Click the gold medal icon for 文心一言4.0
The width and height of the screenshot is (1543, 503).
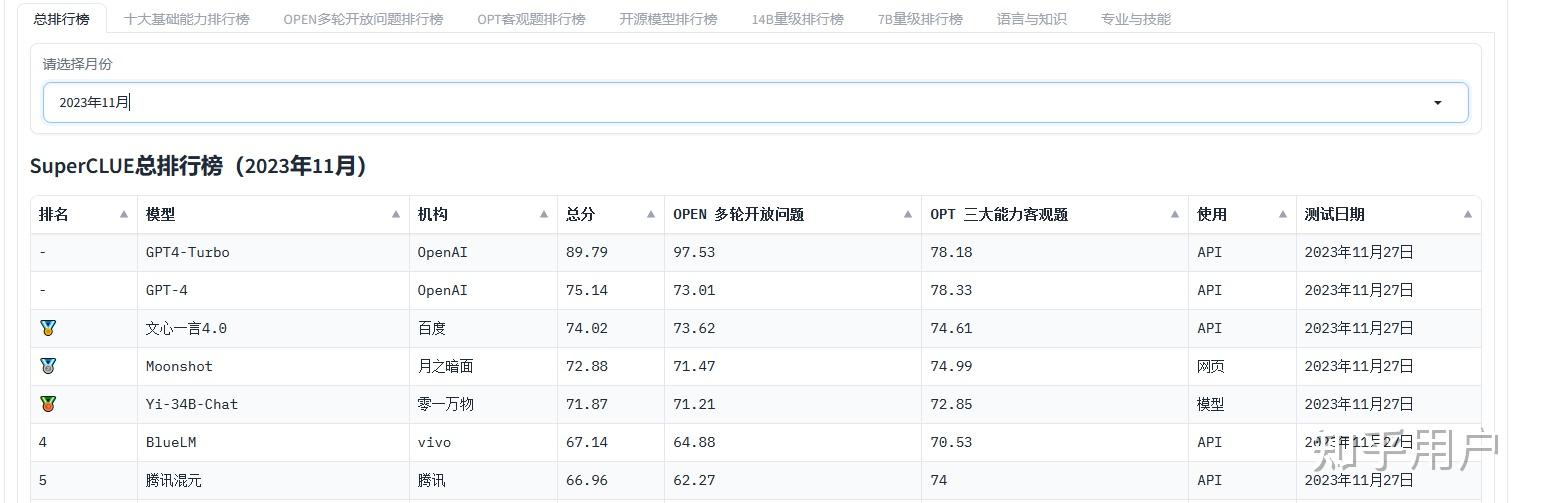(48, 328)
